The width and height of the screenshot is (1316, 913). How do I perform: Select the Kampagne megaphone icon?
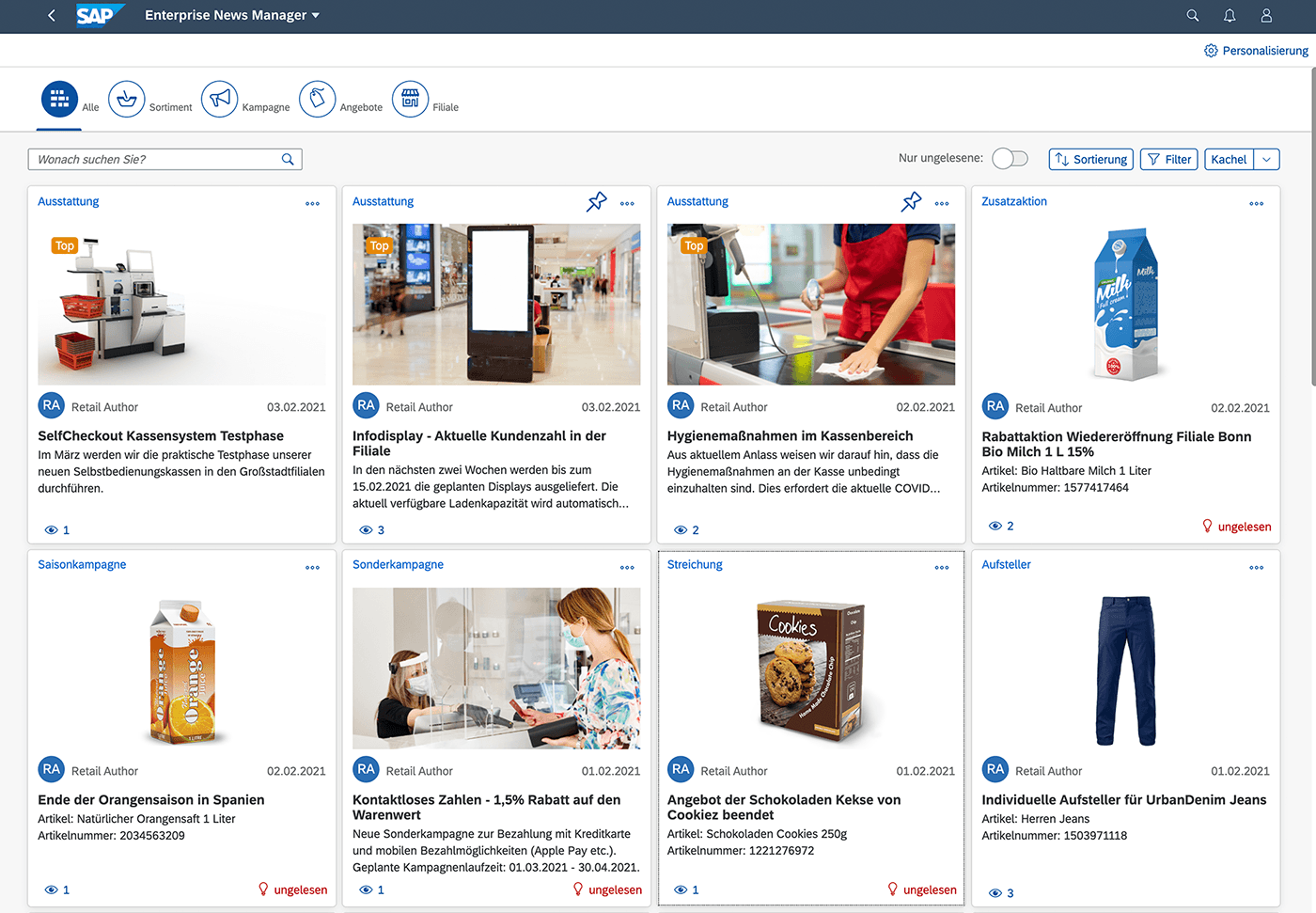click(x=219, y=98)
